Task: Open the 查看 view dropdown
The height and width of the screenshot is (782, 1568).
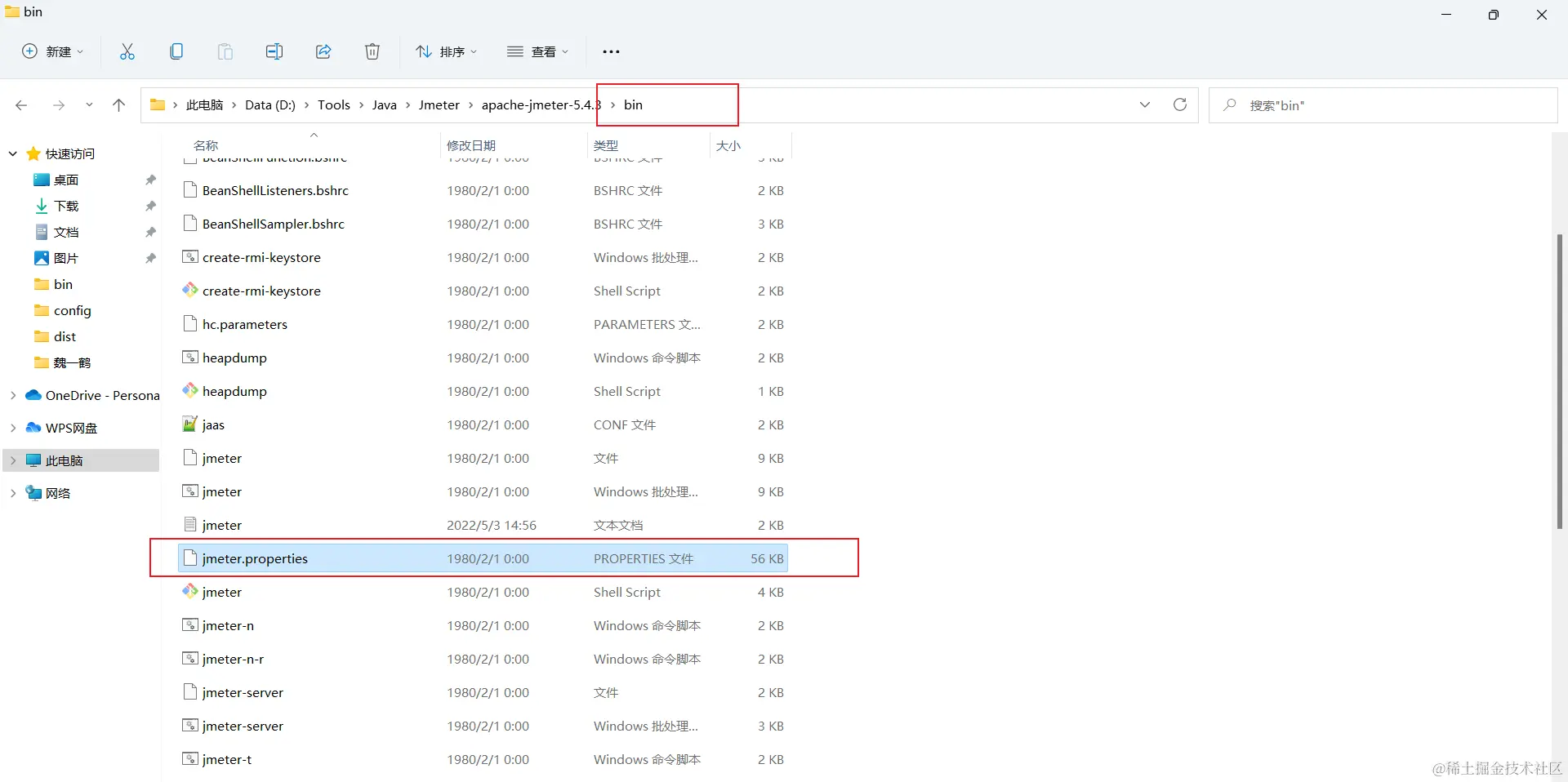Action: click(x=537, y=51)
